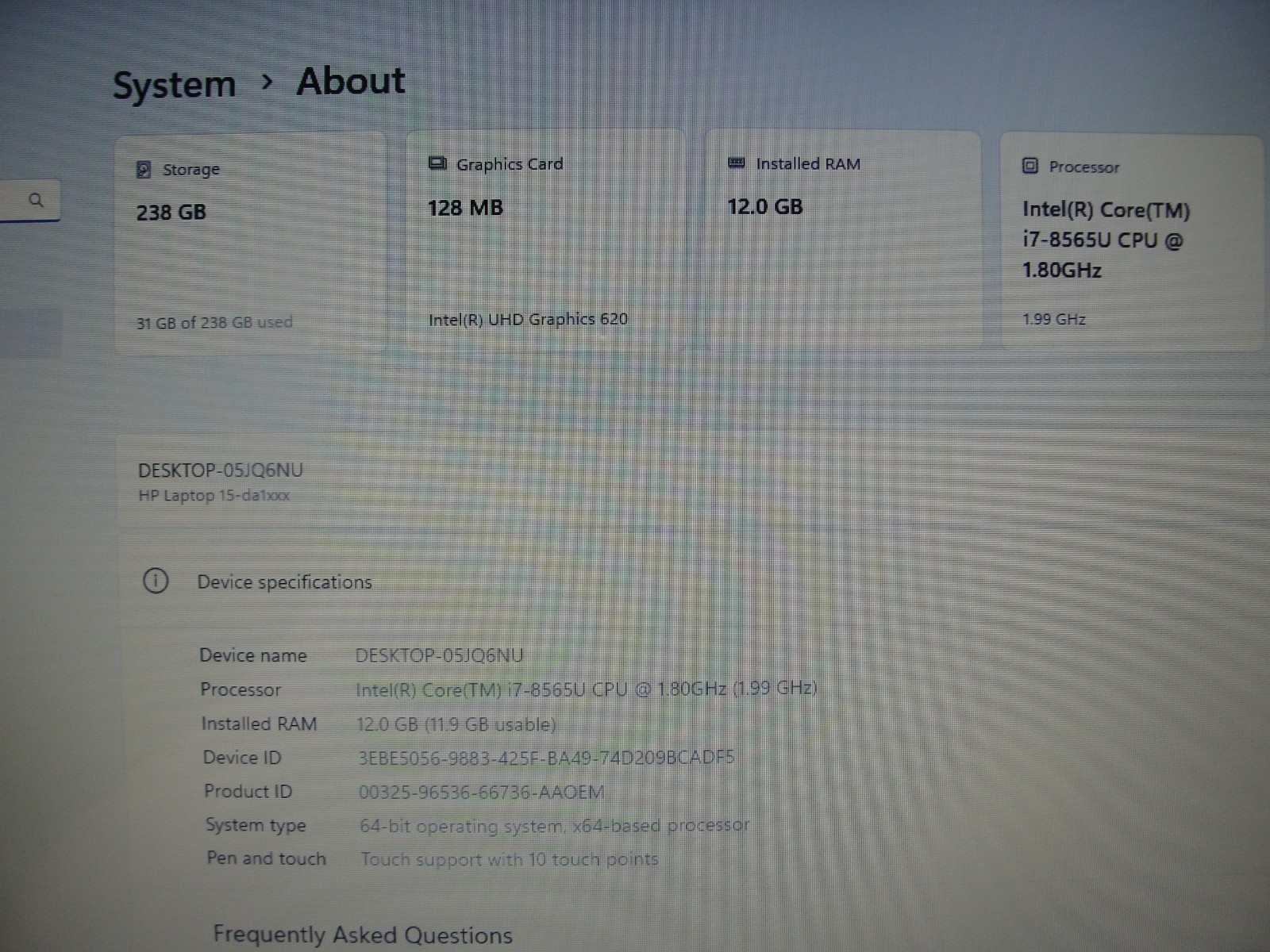This screenshot has height=952, width=1270.
Task: Click the 1.99 GHz value in Processor card
Action: 1054,319
